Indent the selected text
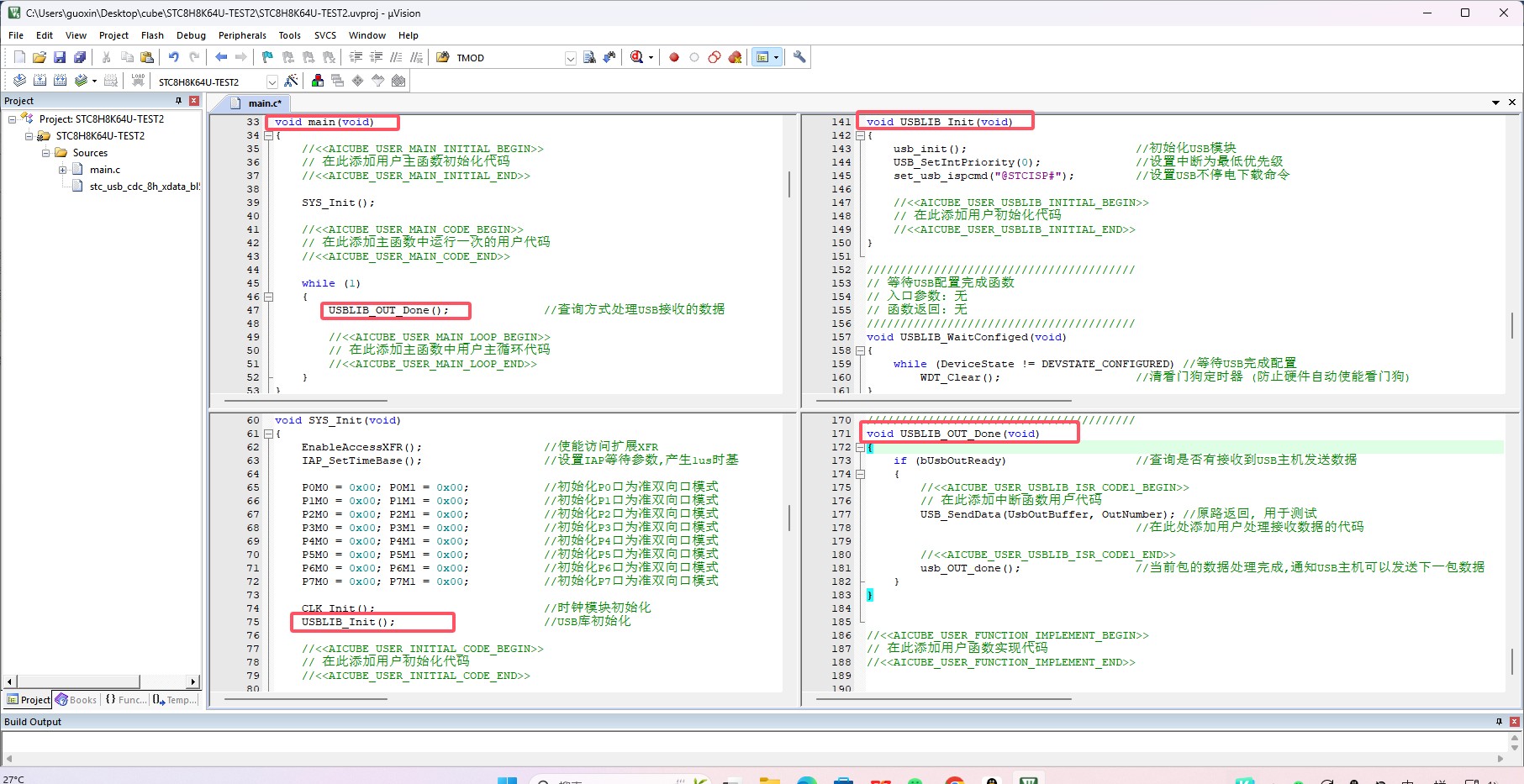Image resolution: width=1524 pixels, height=784 pixels. coord(356,57)
